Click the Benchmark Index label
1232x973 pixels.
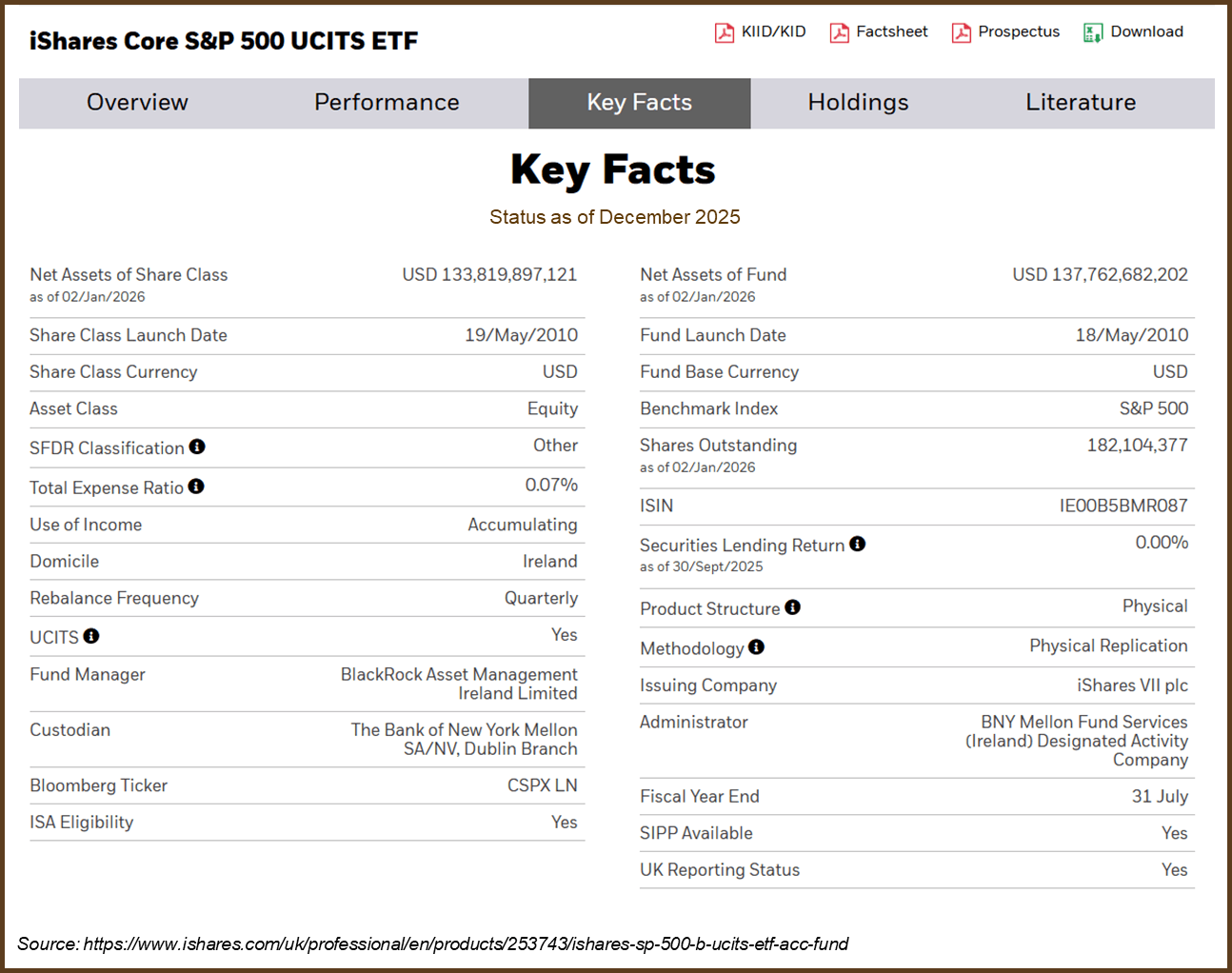[x=709, y=408]
